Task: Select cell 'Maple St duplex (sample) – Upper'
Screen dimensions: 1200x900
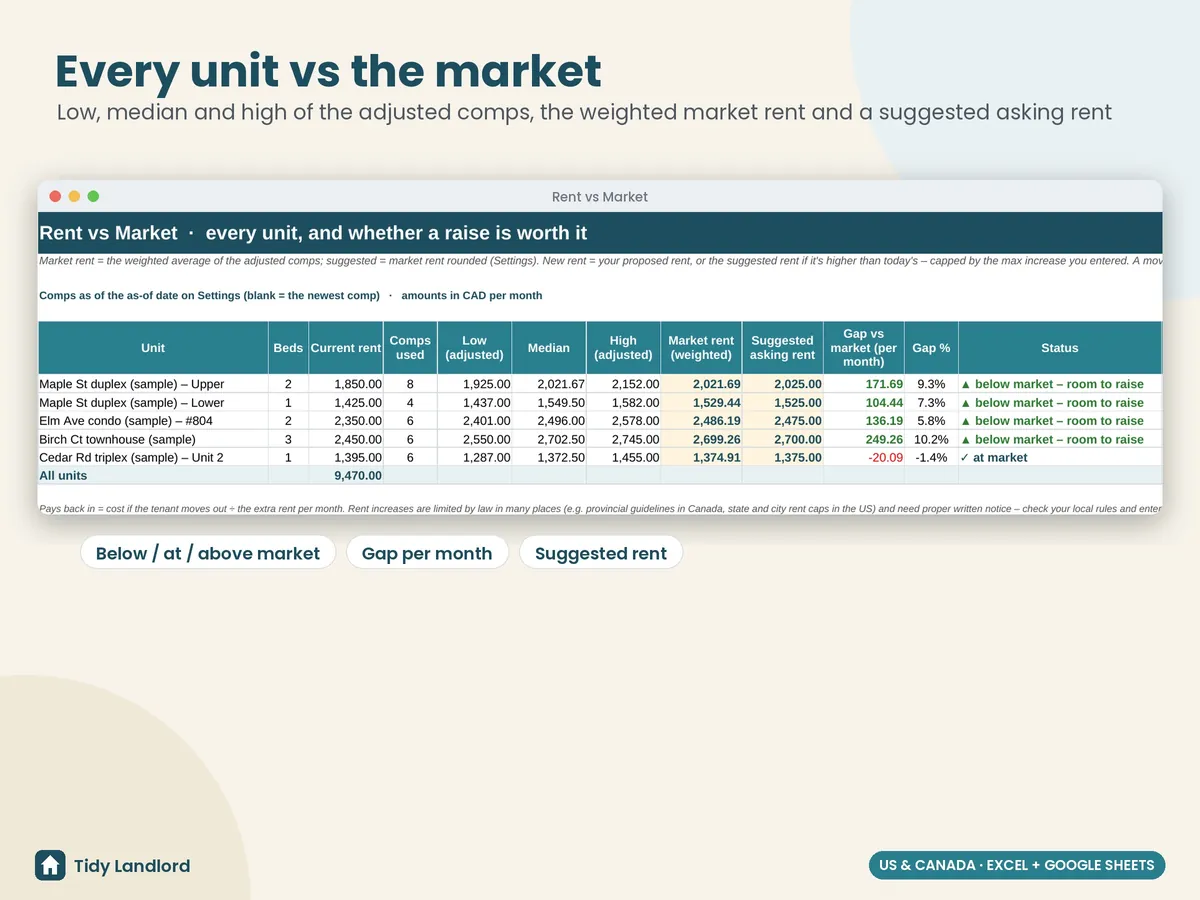Action: 153,384
